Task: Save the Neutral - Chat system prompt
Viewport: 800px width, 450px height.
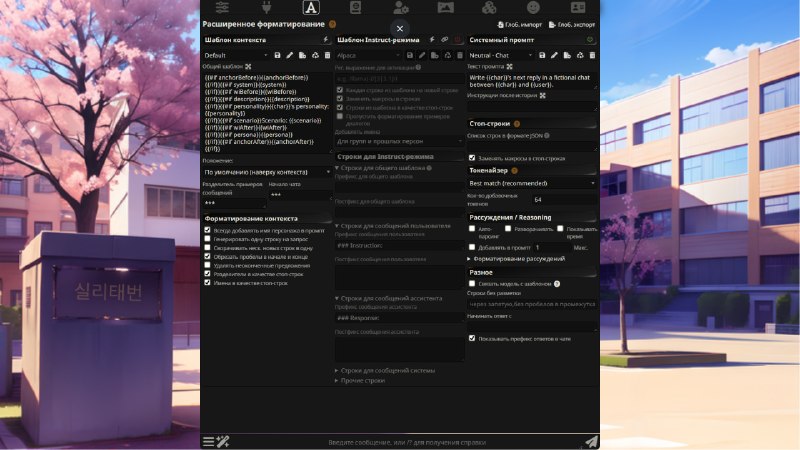Action: pyautogui.click(x=542, y=55)
